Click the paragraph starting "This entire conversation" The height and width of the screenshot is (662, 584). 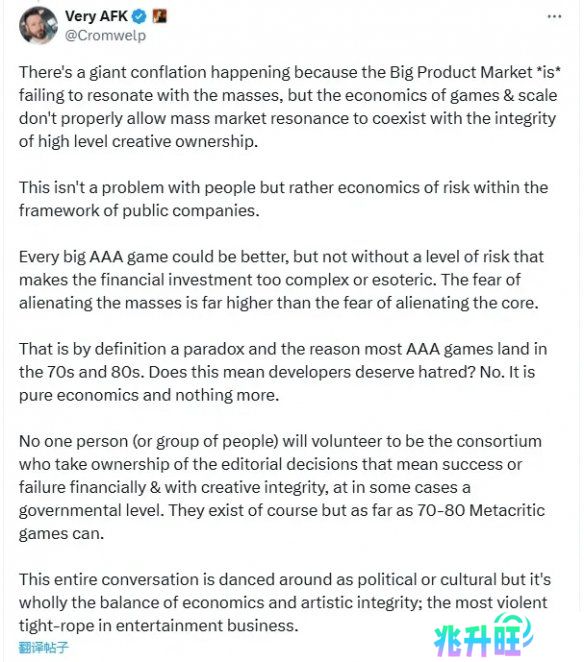285,602
